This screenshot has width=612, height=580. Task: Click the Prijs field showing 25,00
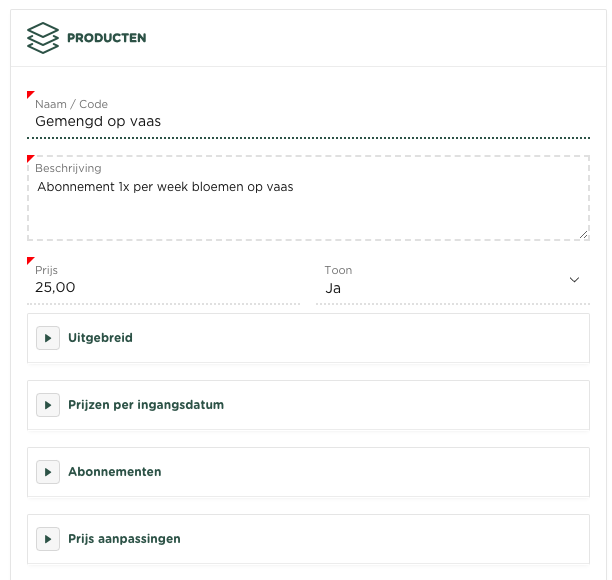(160, 288)
